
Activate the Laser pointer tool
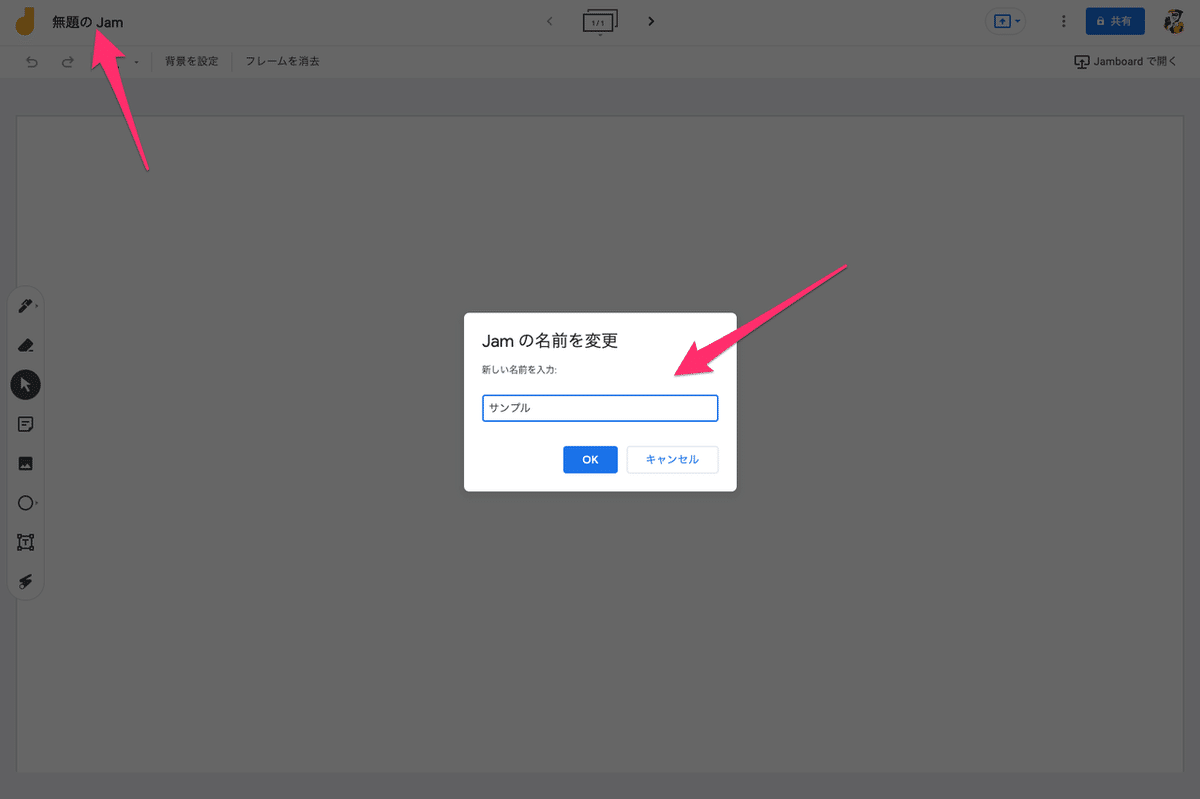(x=26, y=581)
